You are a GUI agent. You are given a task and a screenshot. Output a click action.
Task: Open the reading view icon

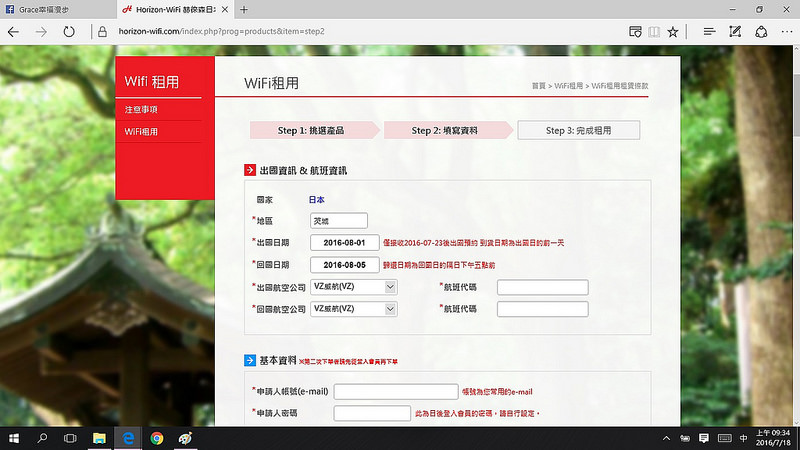[654, 32]
